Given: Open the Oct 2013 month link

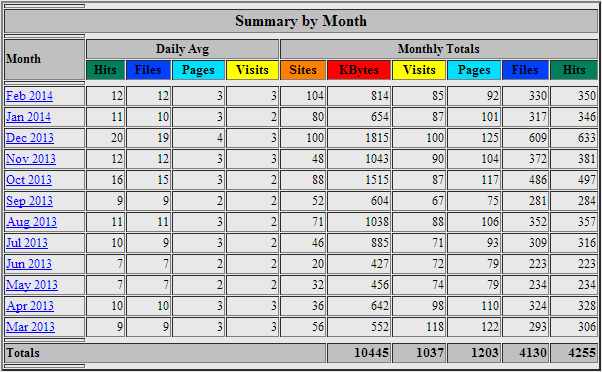Looking at the screenshot, I should 29,180.
